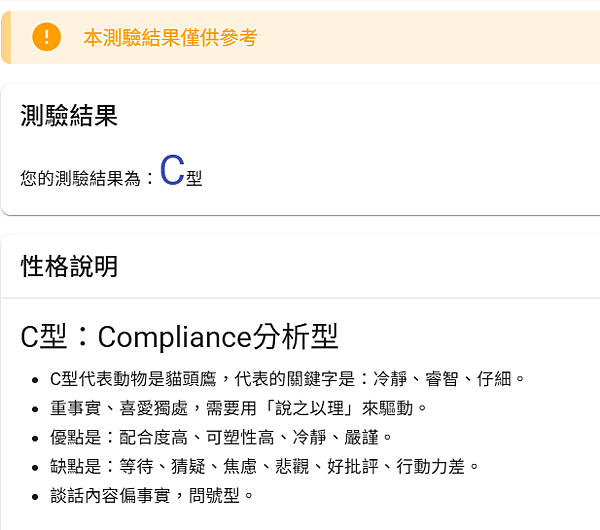Click the 缺點是 weaknesses bullet line
The image size is (600, 530).
point(264,466)
